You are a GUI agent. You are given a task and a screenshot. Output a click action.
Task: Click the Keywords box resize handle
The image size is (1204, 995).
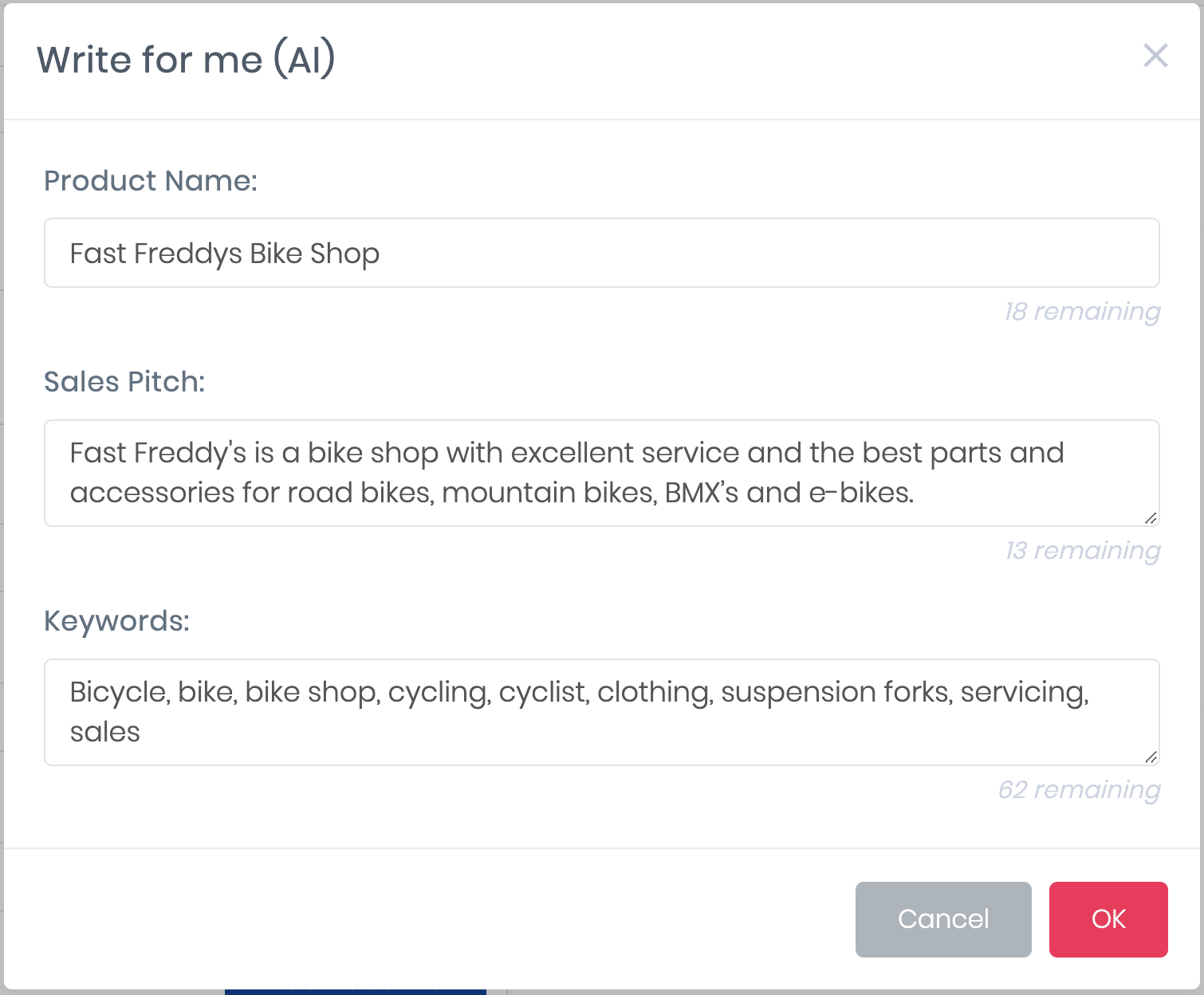tap(1151, 757)
